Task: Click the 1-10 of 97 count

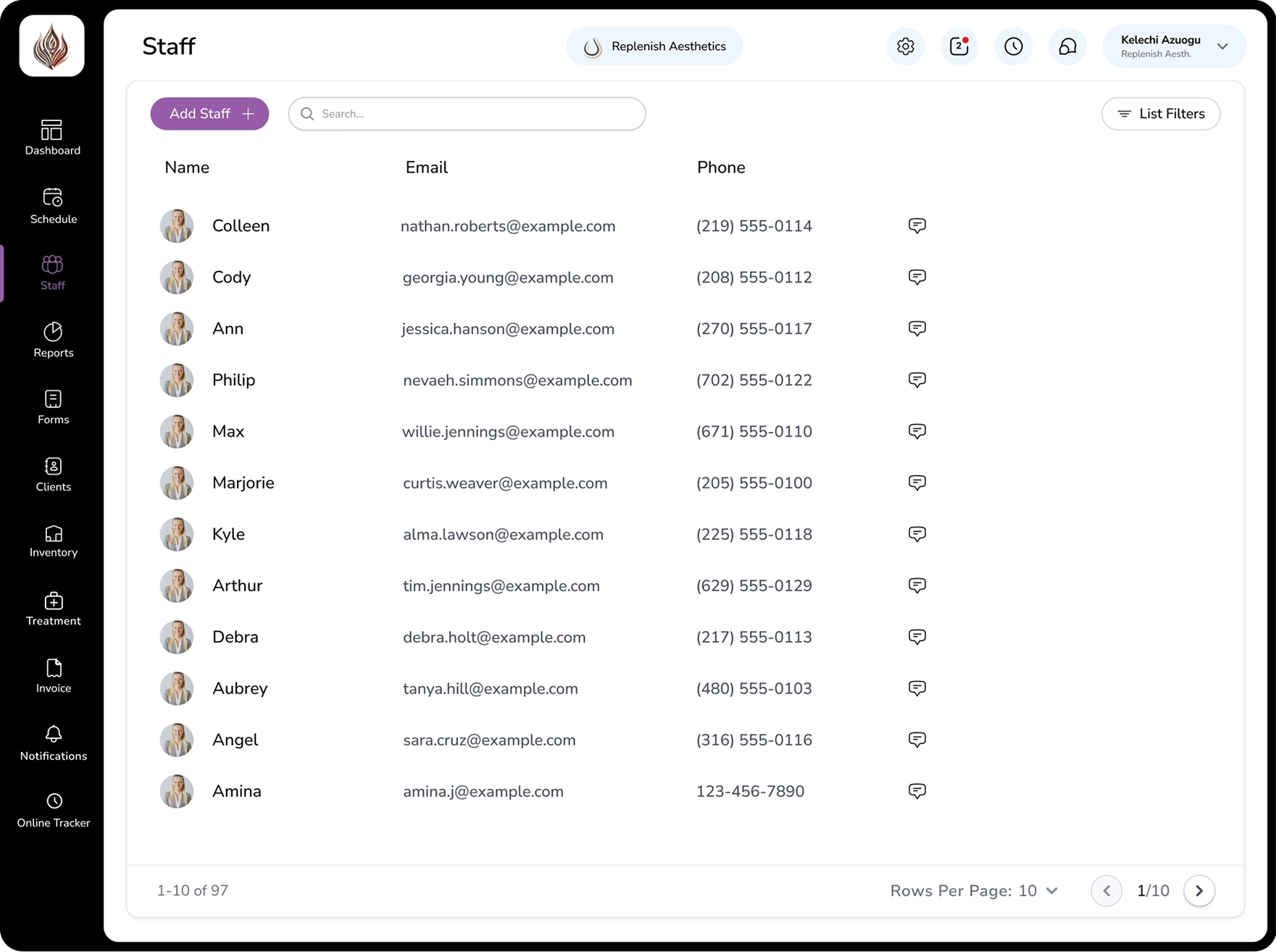Action: click(x=193, y=890)
